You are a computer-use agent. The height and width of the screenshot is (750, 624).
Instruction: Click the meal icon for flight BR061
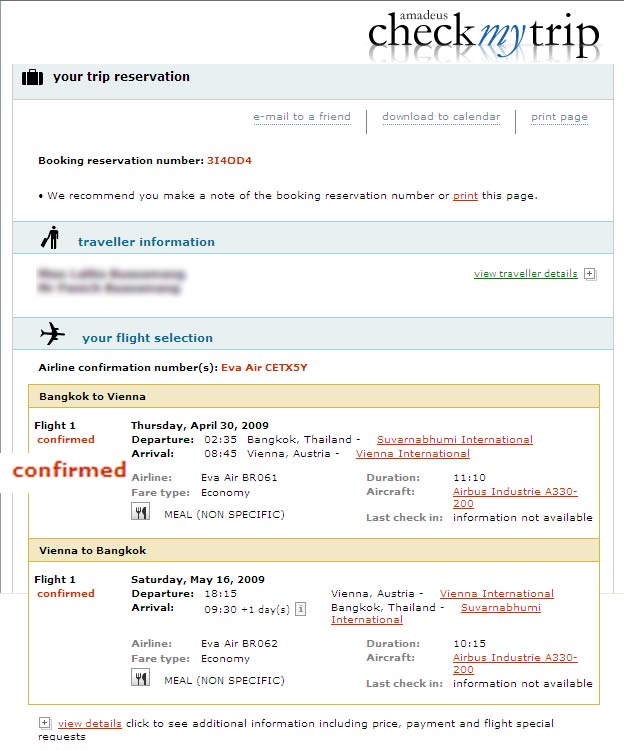coord(141,511)
